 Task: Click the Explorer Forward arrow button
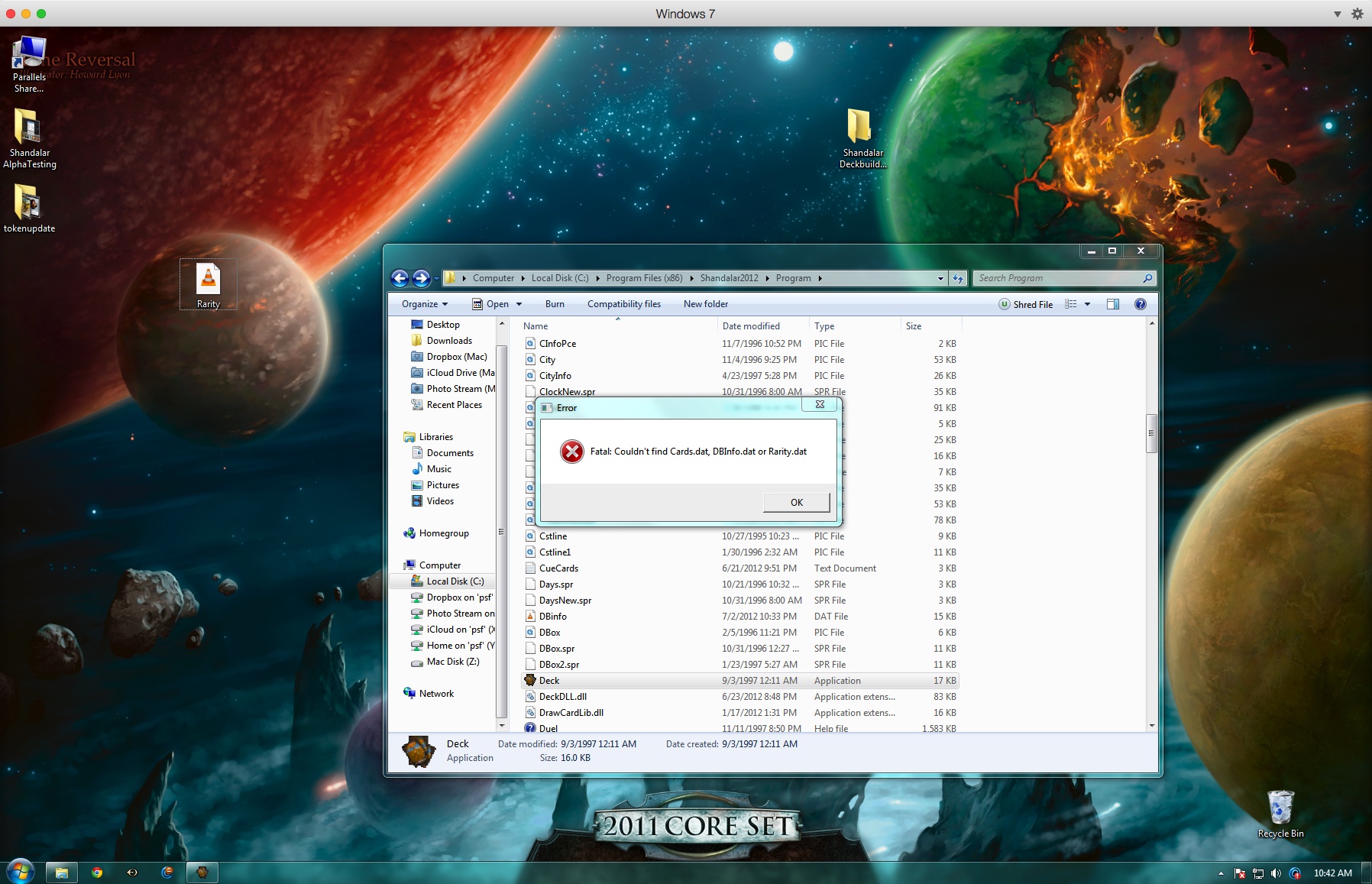point(421,278)
